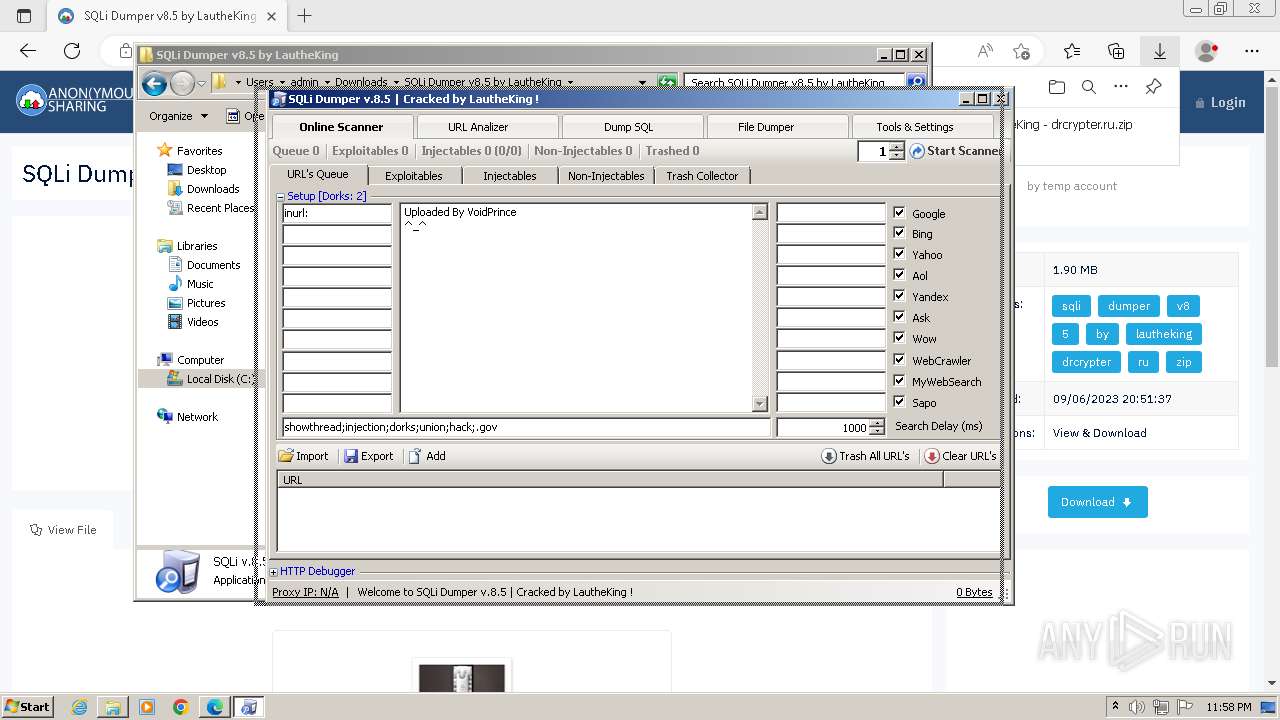Open browser settings ellipsis menu

(x=1252, y=51)
